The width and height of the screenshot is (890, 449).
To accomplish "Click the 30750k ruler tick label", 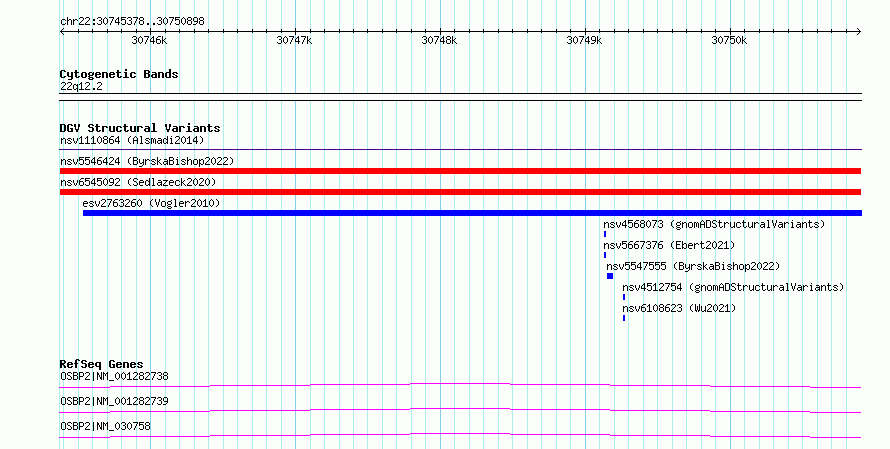I will pyautogui.click(x=729, y=40).
